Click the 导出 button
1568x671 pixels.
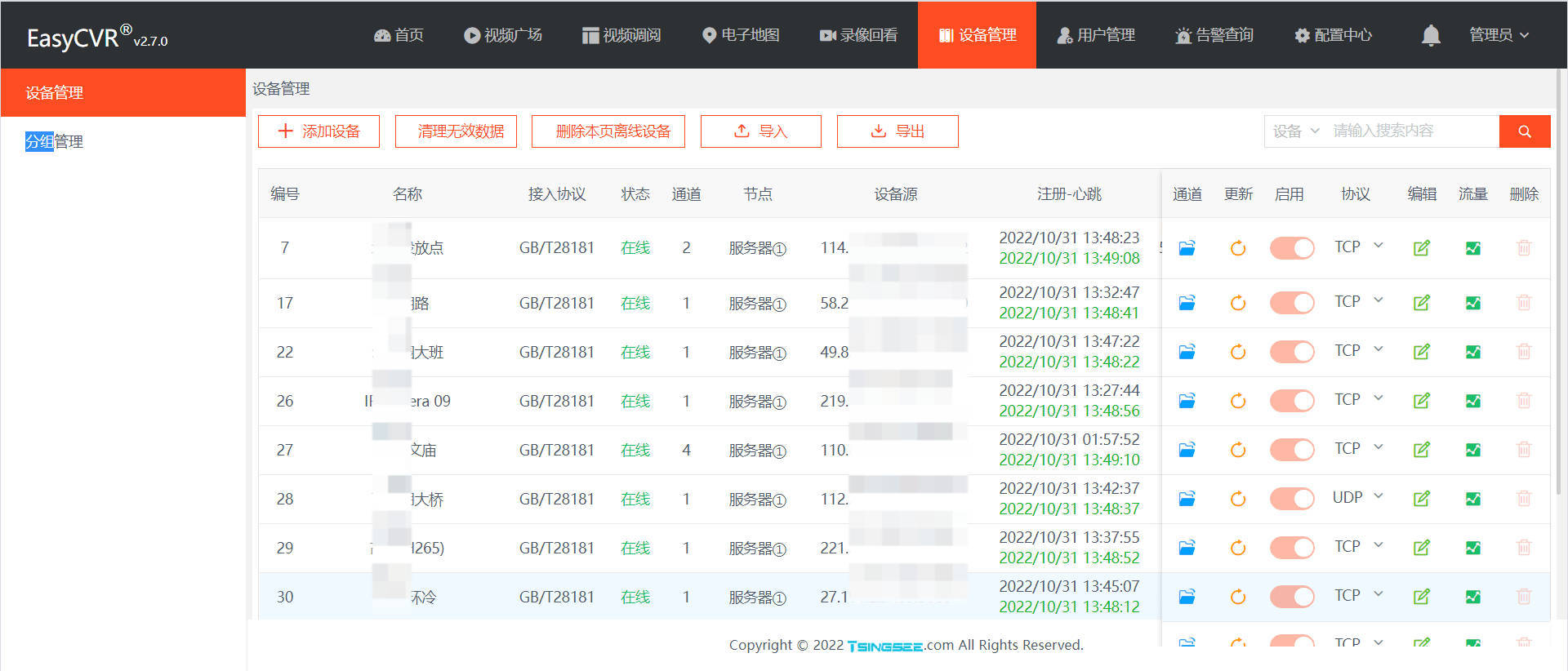tap(898, 131)
